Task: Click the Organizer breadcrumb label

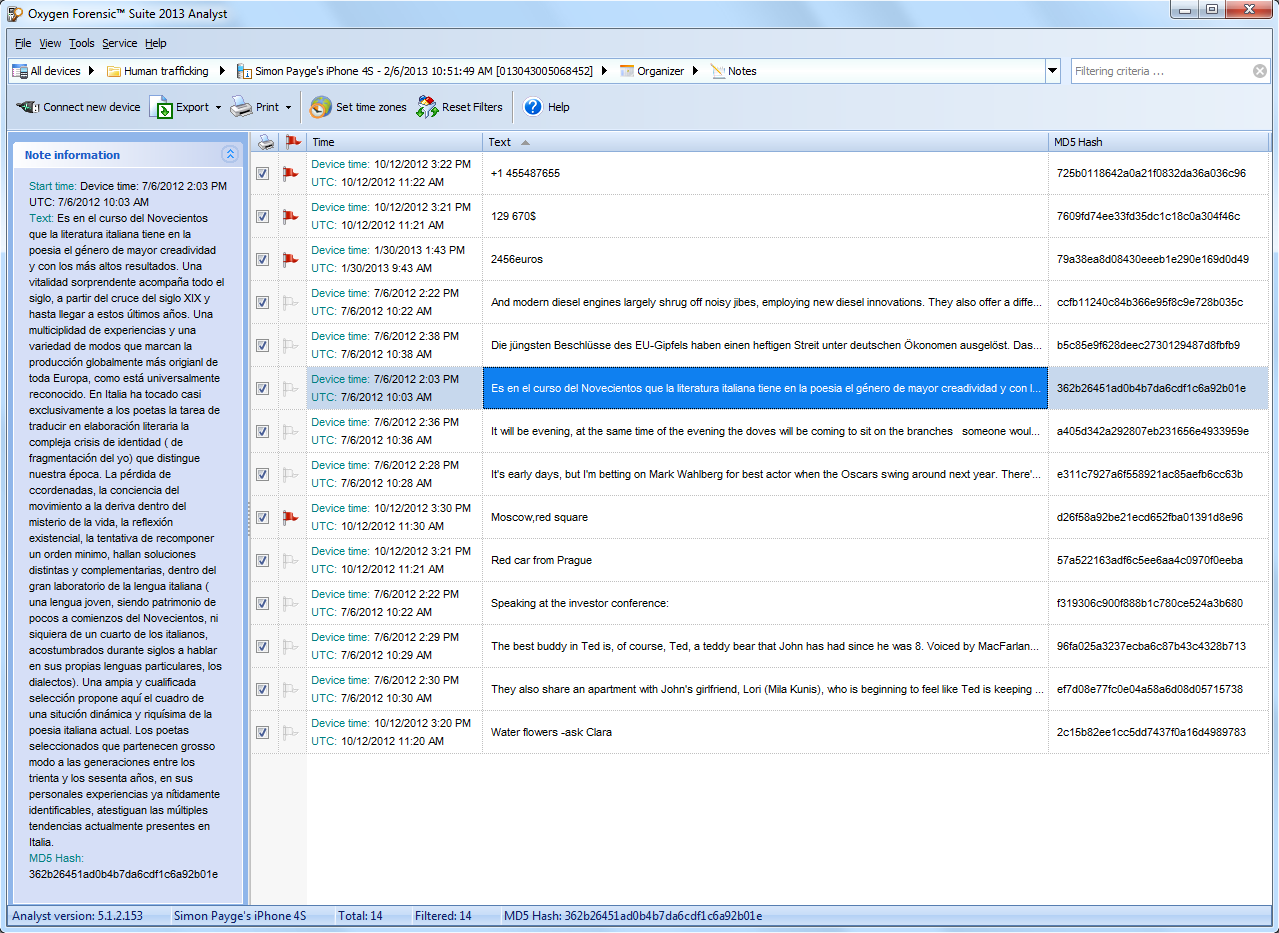Action: [661, 71]
